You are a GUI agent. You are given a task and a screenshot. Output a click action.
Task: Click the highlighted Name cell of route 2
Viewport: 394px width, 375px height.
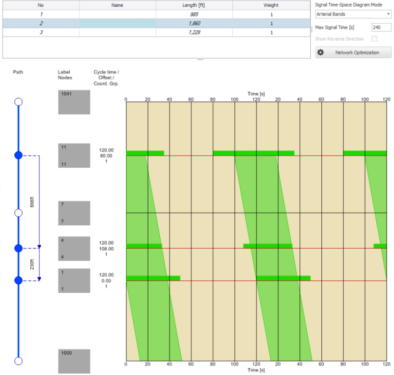tap(117, 23)
